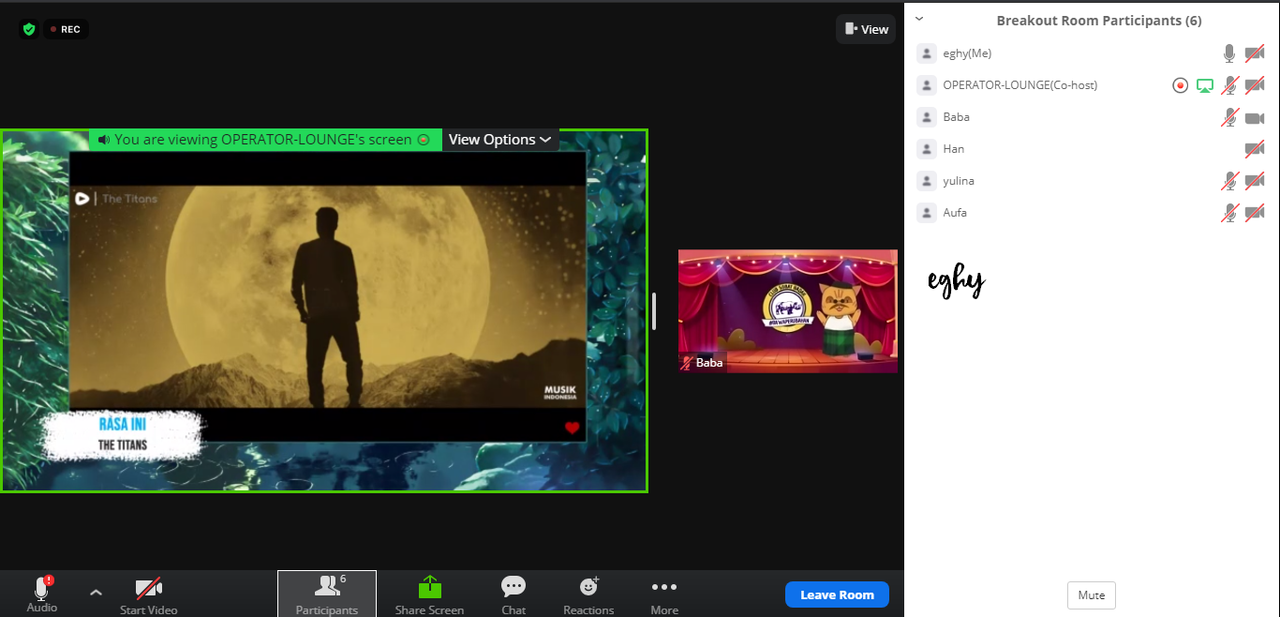
Task: Click Aufa's avatar icon in list
Action: 926,213
